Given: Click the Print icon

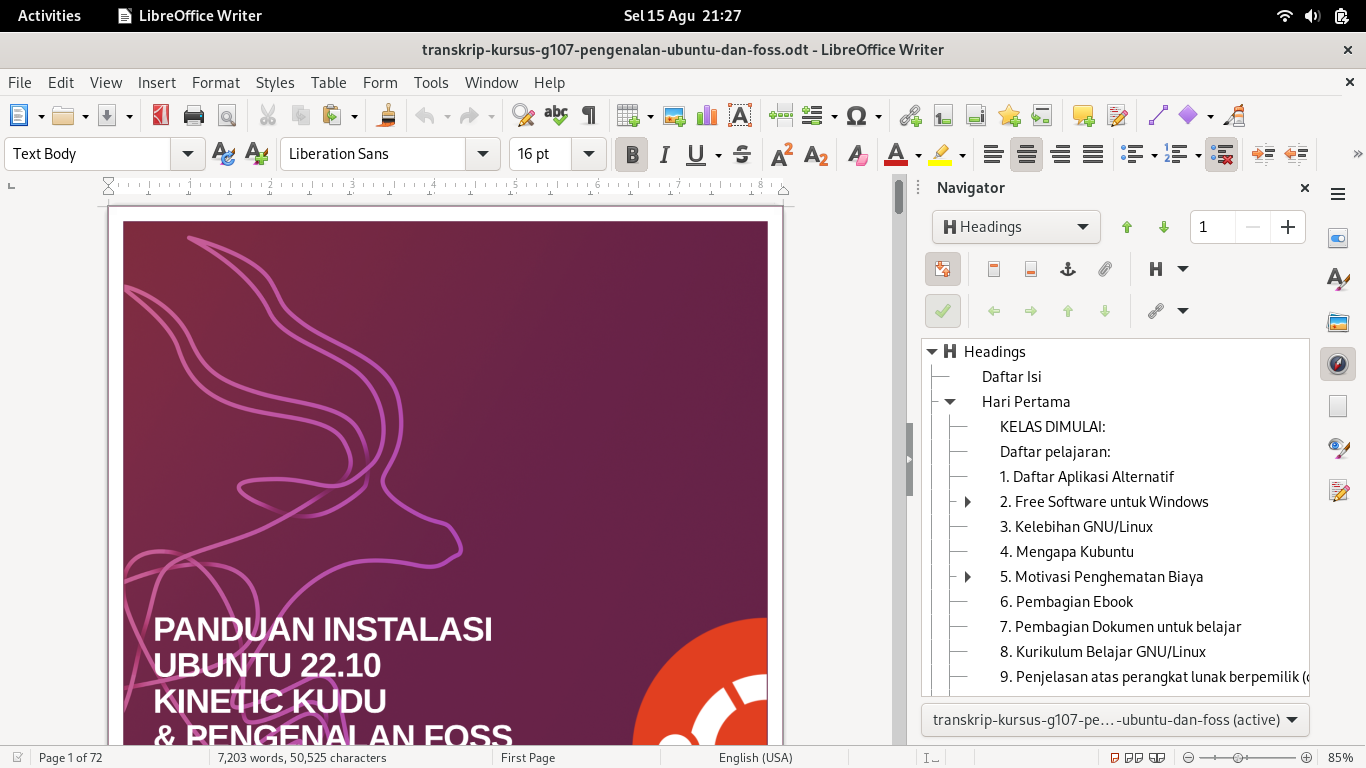Looking at the screenshot, I should pyautogui.click(x=194, y=116).
